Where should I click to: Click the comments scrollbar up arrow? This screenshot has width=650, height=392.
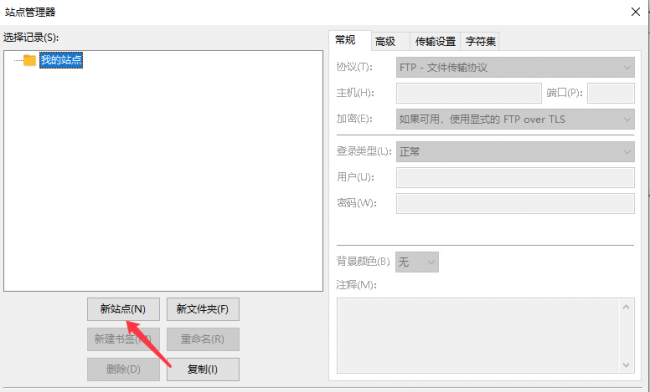[626, 307]
